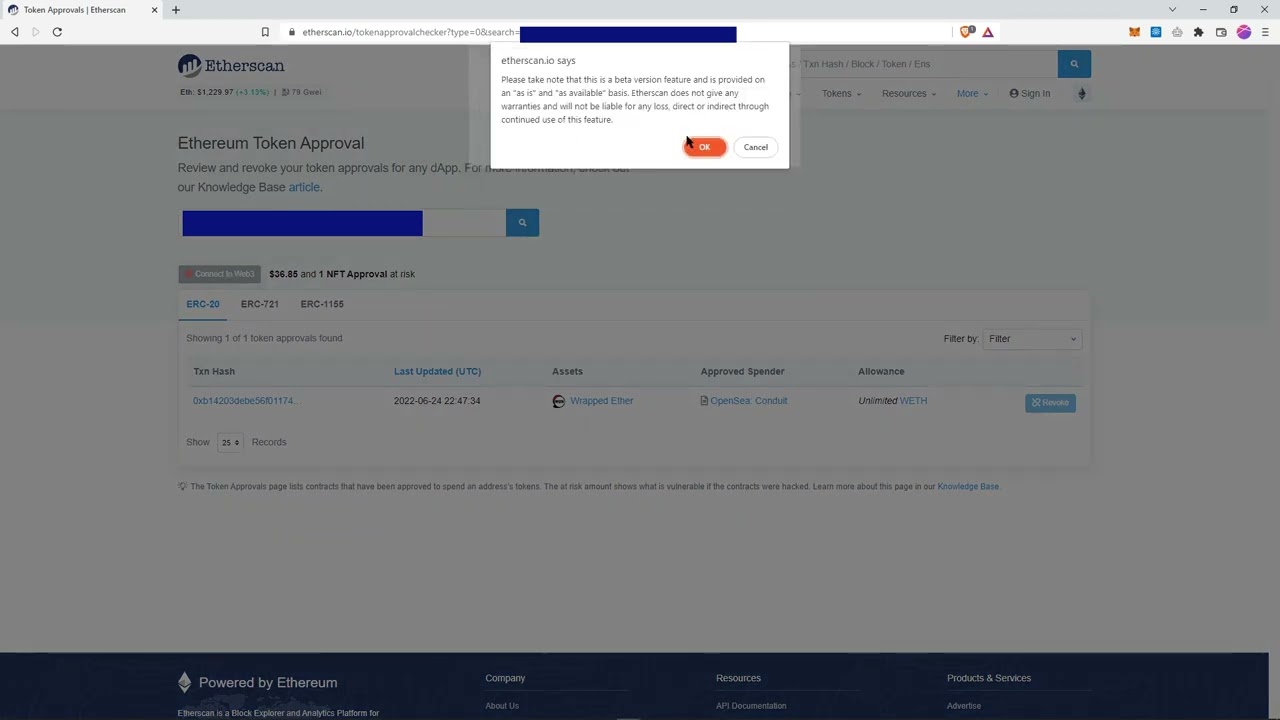Click the Etherscan logo
This screenshot has height=720, width=1280.
(x=231, y=65)
